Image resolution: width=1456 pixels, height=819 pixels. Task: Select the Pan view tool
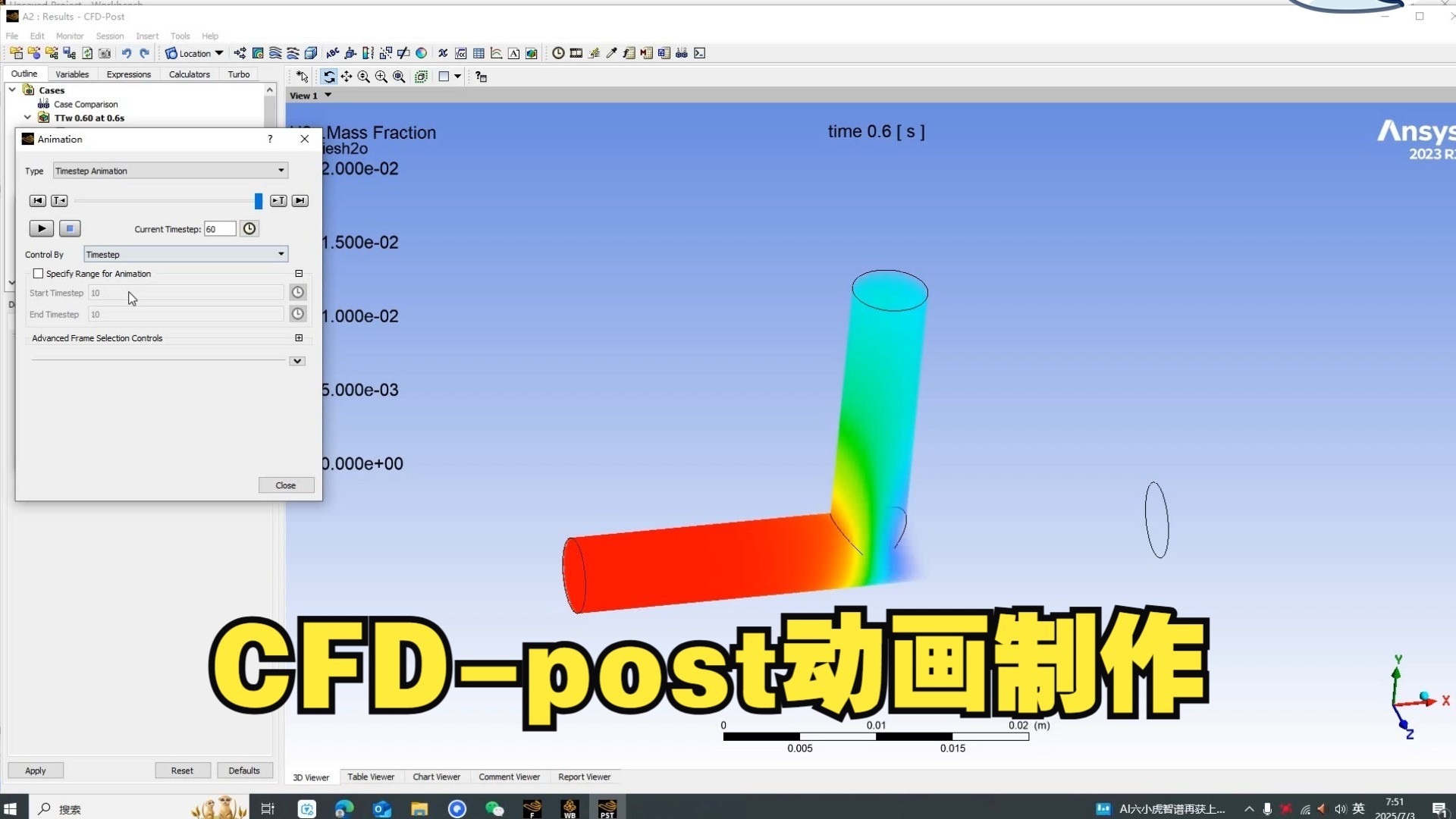coord(347,77)
